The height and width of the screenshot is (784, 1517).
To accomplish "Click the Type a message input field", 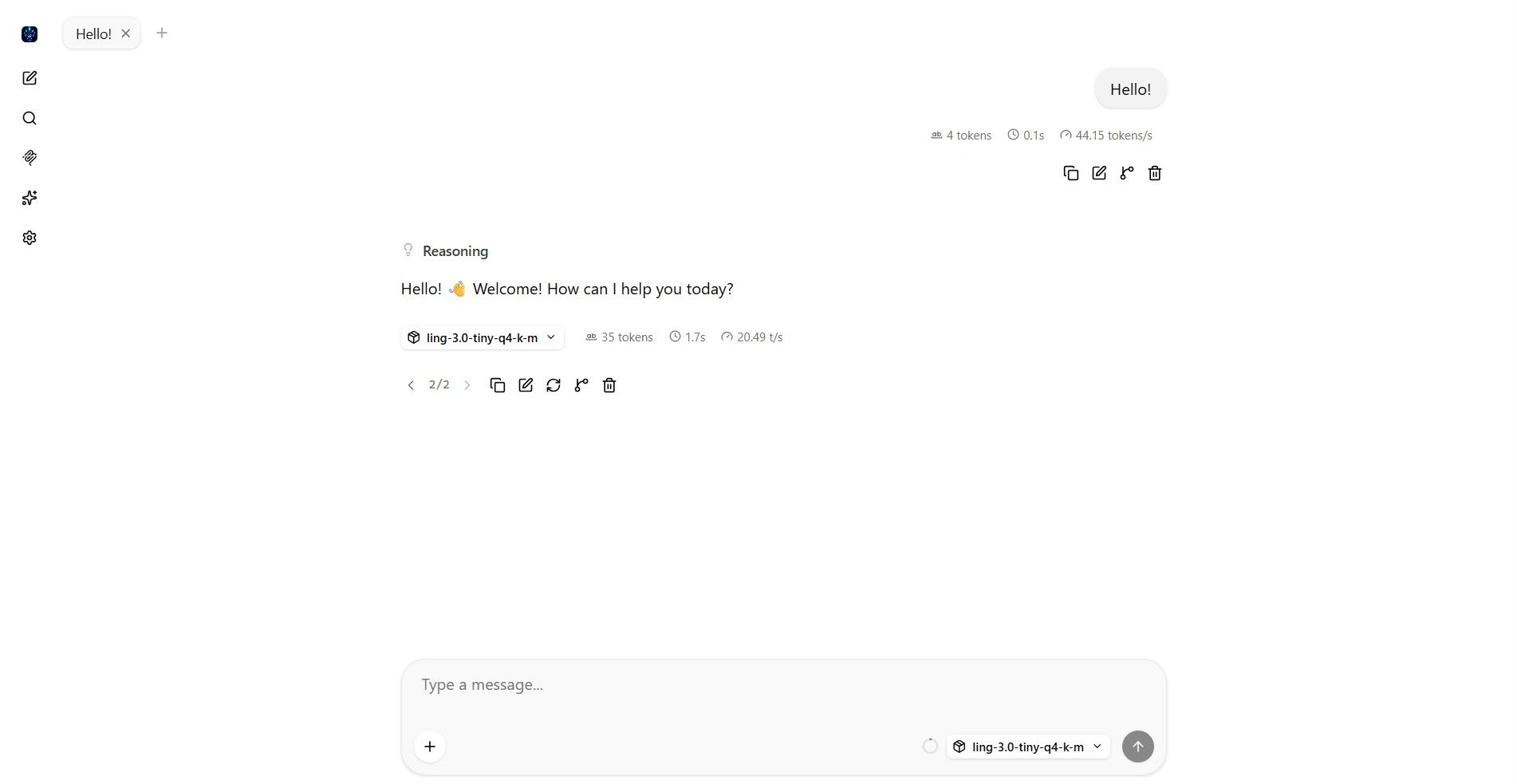I will point(783,691).
